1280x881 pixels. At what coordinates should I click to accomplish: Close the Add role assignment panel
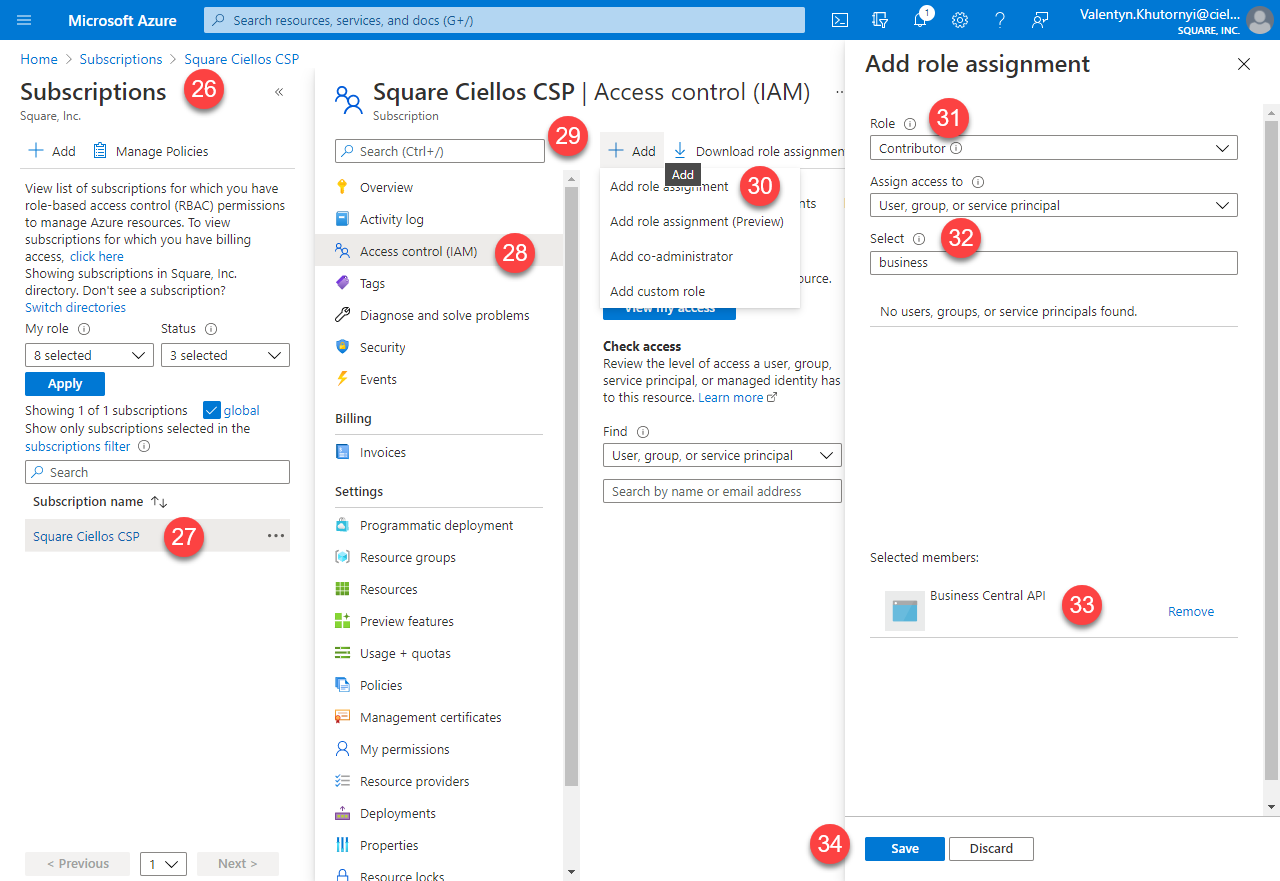pos(1244,64)
